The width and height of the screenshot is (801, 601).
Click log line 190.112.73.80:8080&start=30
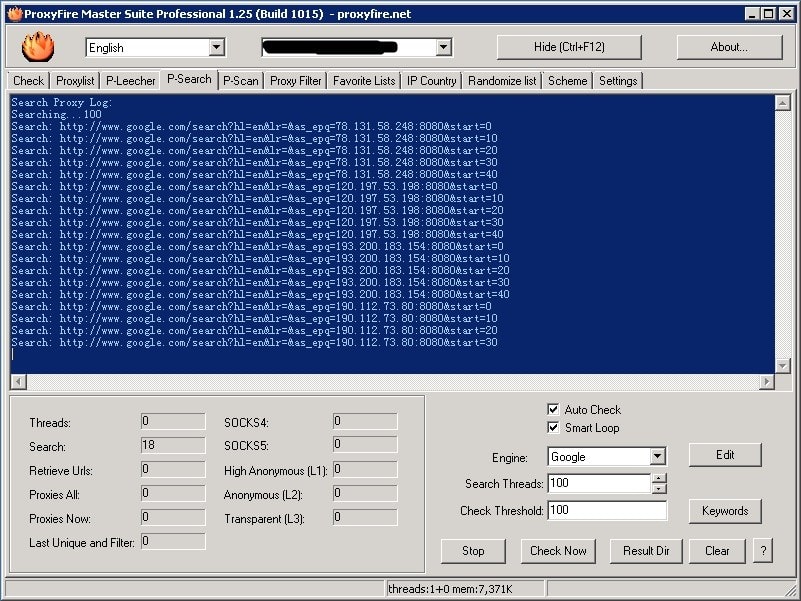[254, 342]
